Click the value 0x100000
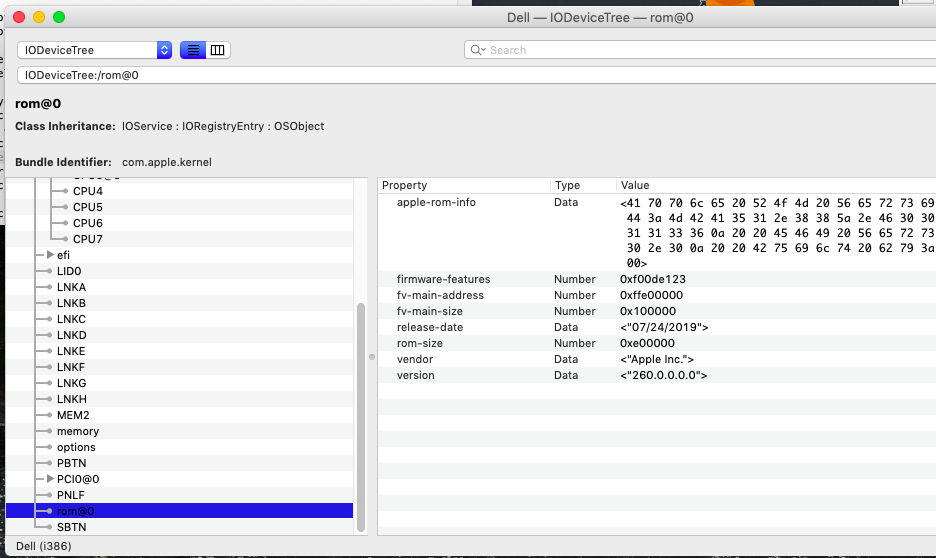The image size is (936, 558). pos(648,312)
